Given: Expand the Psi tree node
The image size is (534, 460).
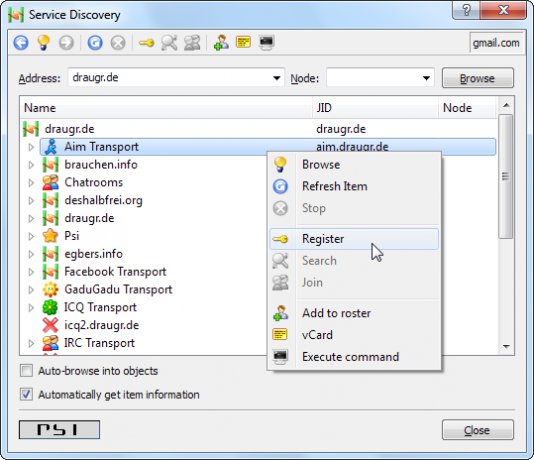Looking at the screenshot, I should point(31,236).
